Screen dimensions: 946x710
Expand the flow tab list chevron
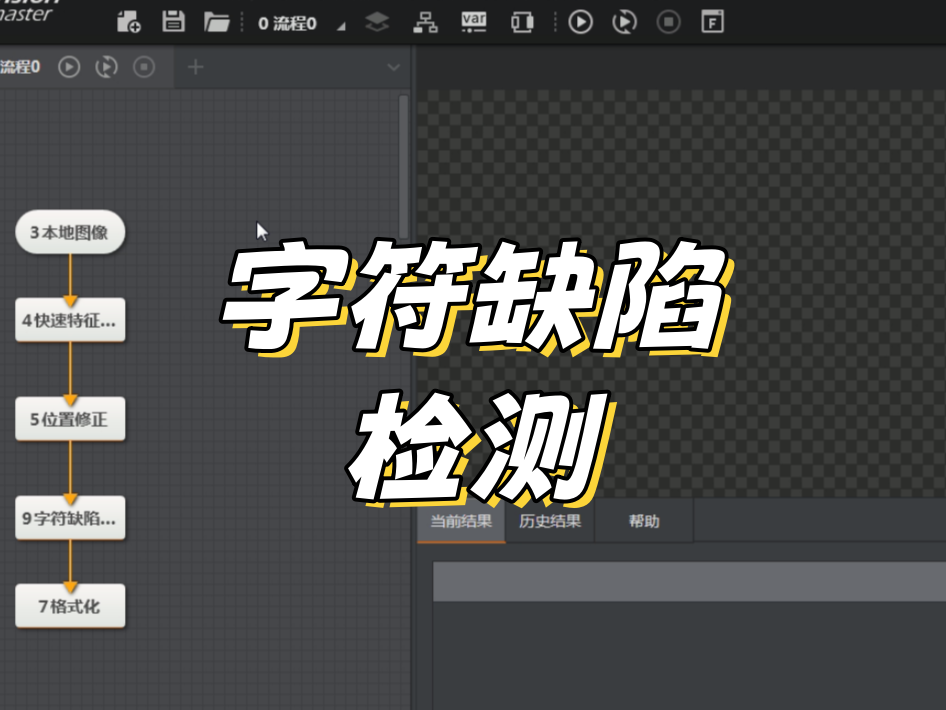[x=393, y=67]
